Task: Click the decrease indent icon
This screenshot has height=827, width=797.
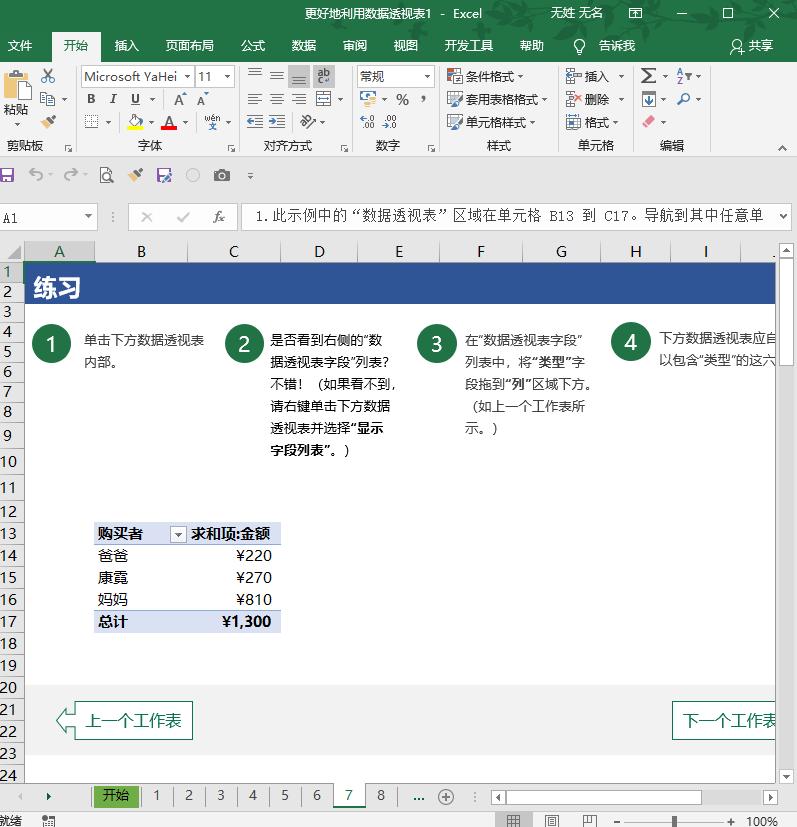Action: (255, 122)
